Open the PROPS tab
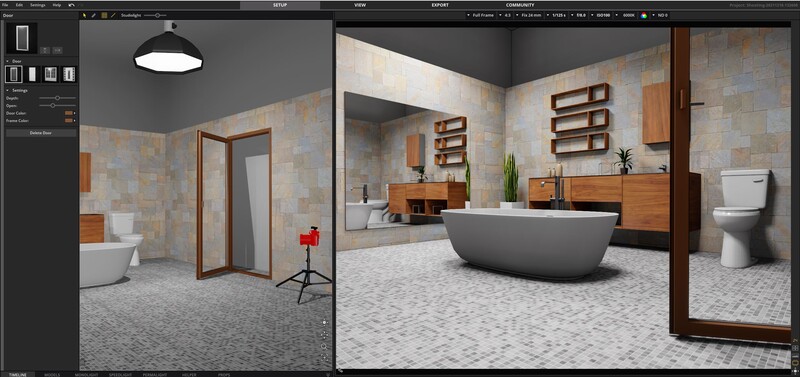The width and height of the screenshot is (800, 377). point(224,374)
